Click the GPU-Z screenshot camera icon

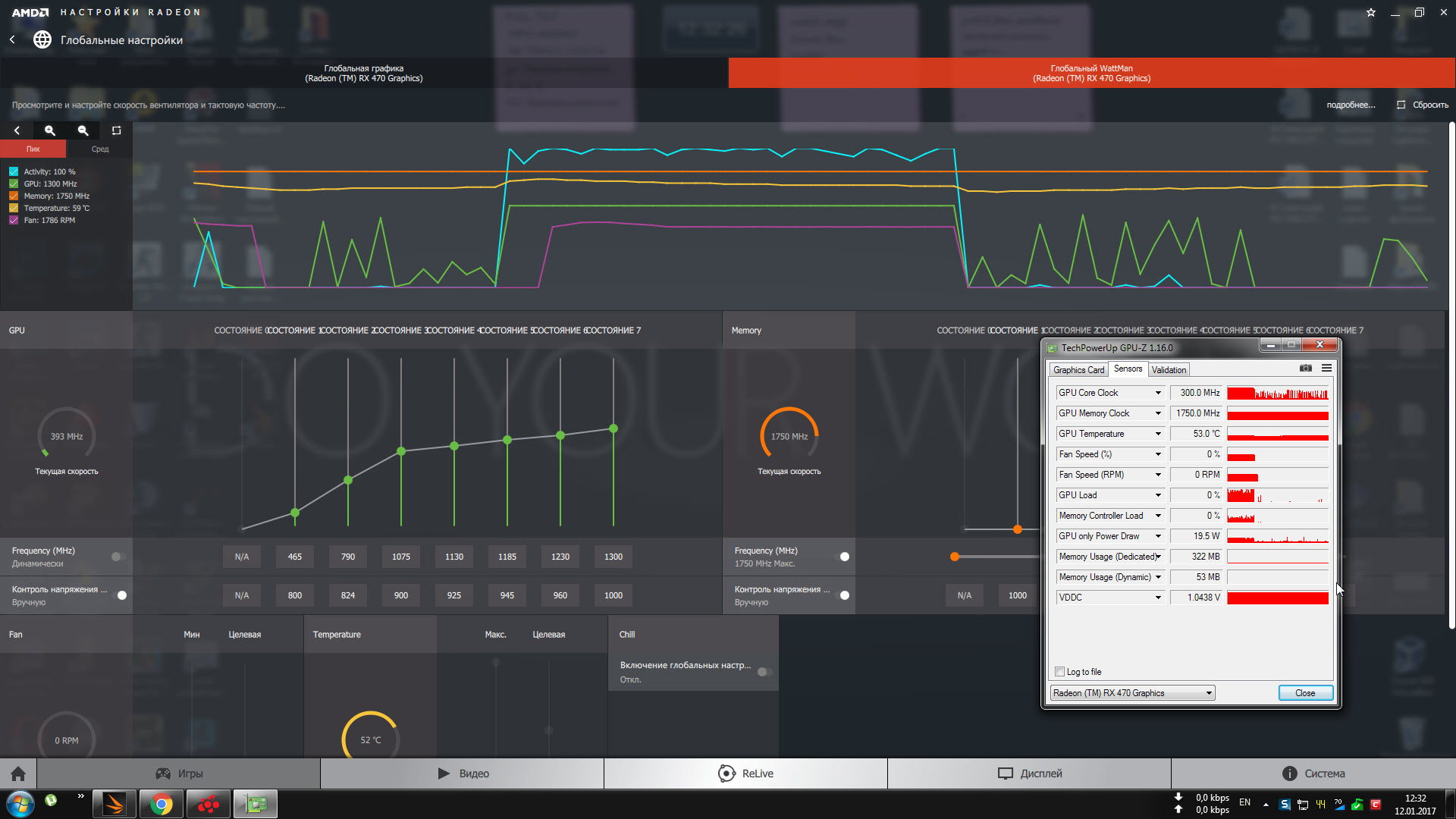(x=1305, y=368)
